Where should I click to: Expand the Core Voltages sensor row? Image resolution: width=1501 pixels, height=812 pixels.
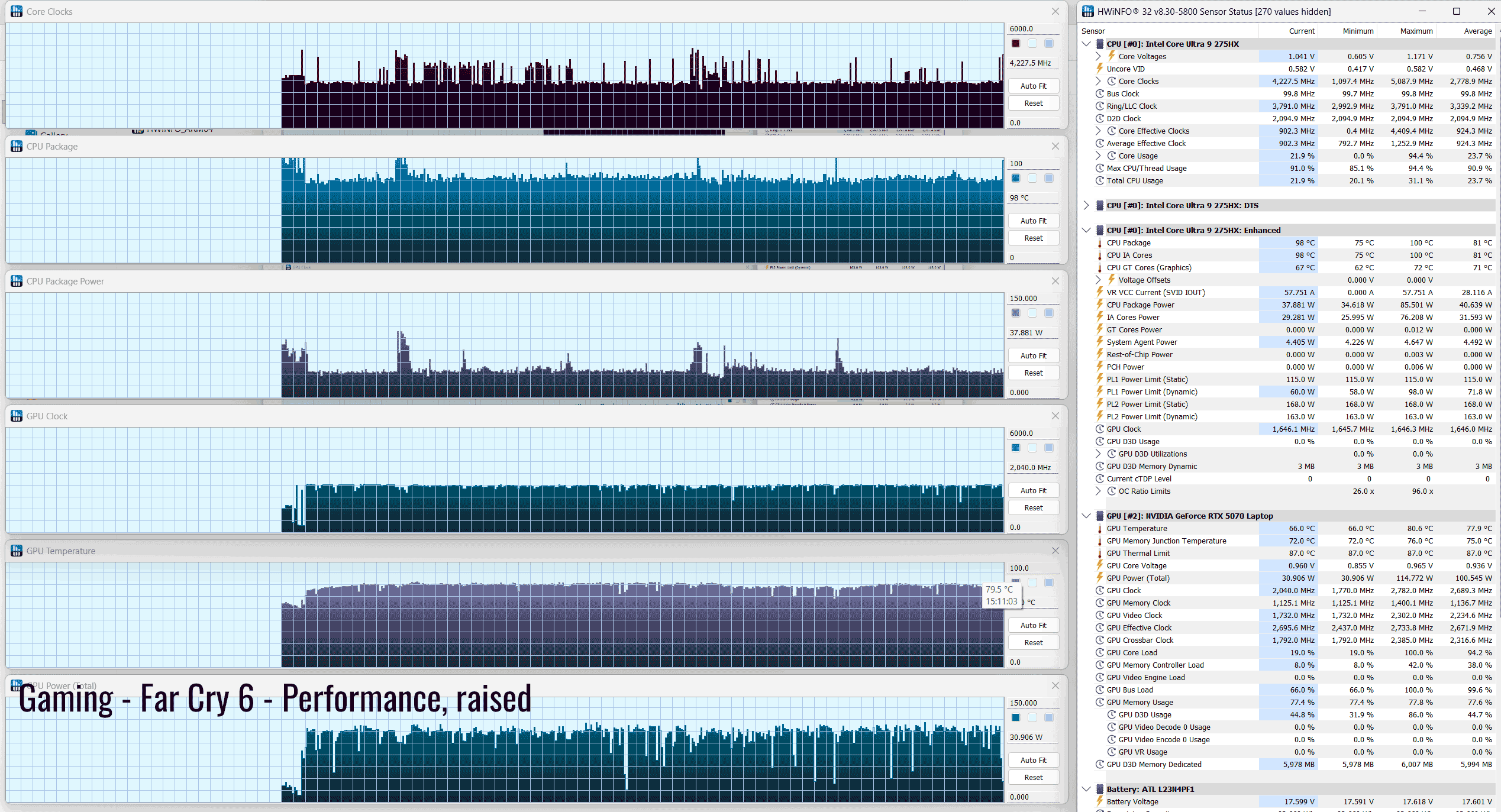[x=1099, y=57]
